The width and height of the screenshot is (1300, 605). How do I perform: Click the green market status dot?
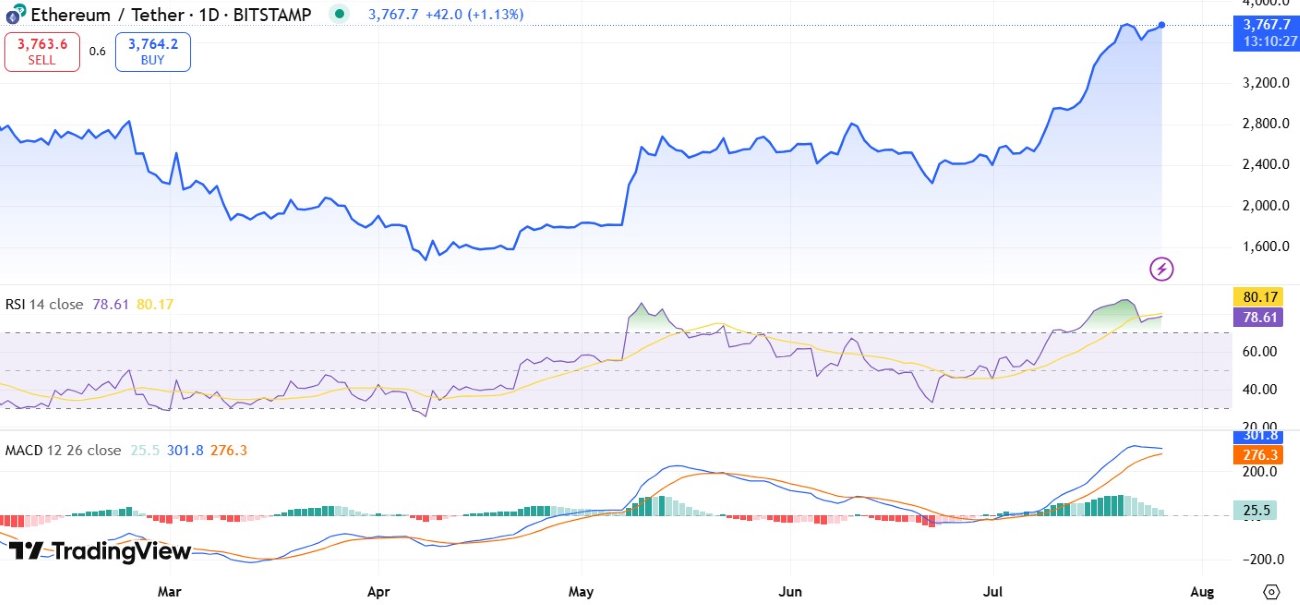pos(340,14)
